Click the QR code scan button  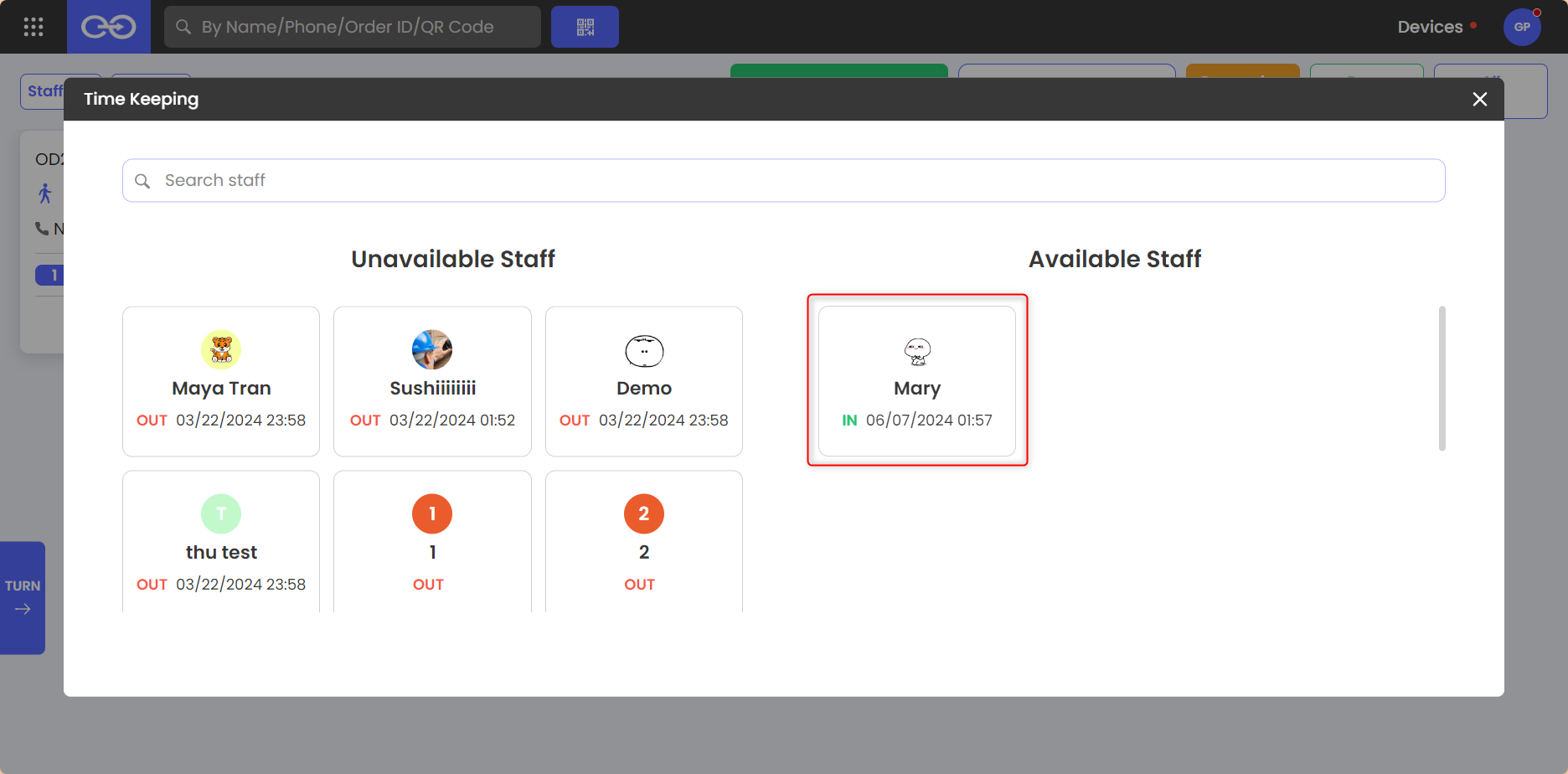click(585, 27)
